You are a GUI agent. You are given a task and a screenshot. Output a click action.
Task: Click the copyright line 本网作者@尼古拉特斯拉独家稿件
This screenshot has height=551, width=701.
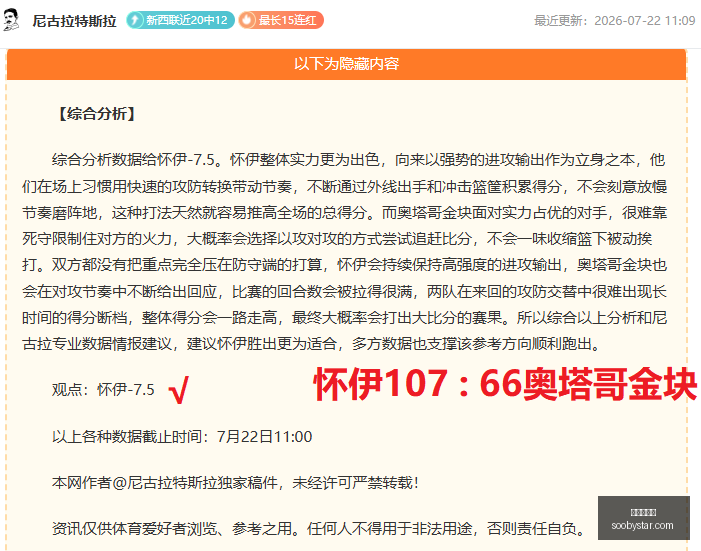[x=235, y=483]
